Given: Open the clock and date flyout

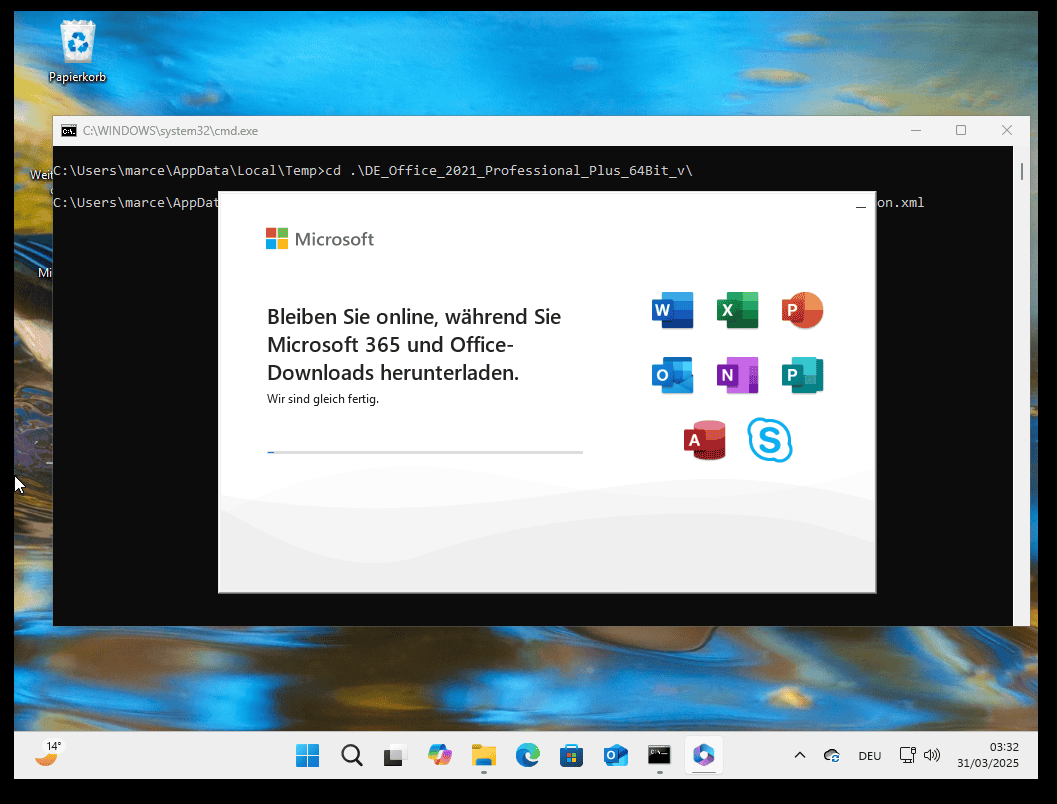Looking at the screenshot, I should (987, 755).
